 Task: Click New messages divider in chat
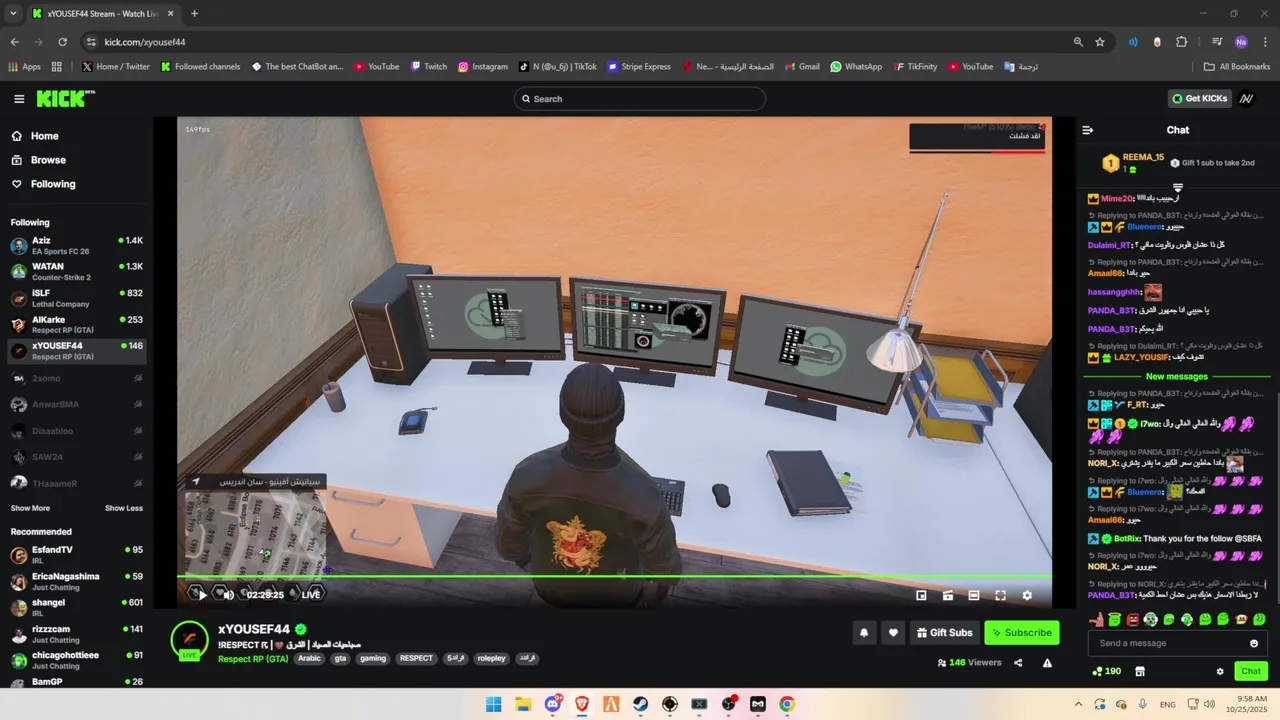(1177, 377)
